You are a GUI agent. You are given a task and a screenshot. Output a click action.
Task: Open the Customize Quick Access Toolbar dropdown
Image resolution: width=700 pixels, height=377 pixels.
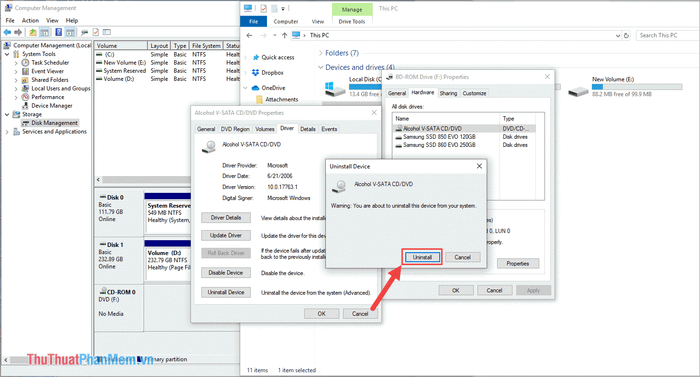point(283,8)
